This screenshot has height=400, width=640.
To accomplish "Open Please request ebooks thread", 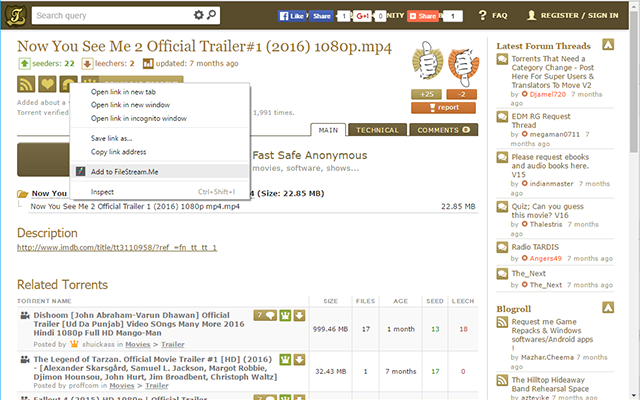I will (550, 166).
